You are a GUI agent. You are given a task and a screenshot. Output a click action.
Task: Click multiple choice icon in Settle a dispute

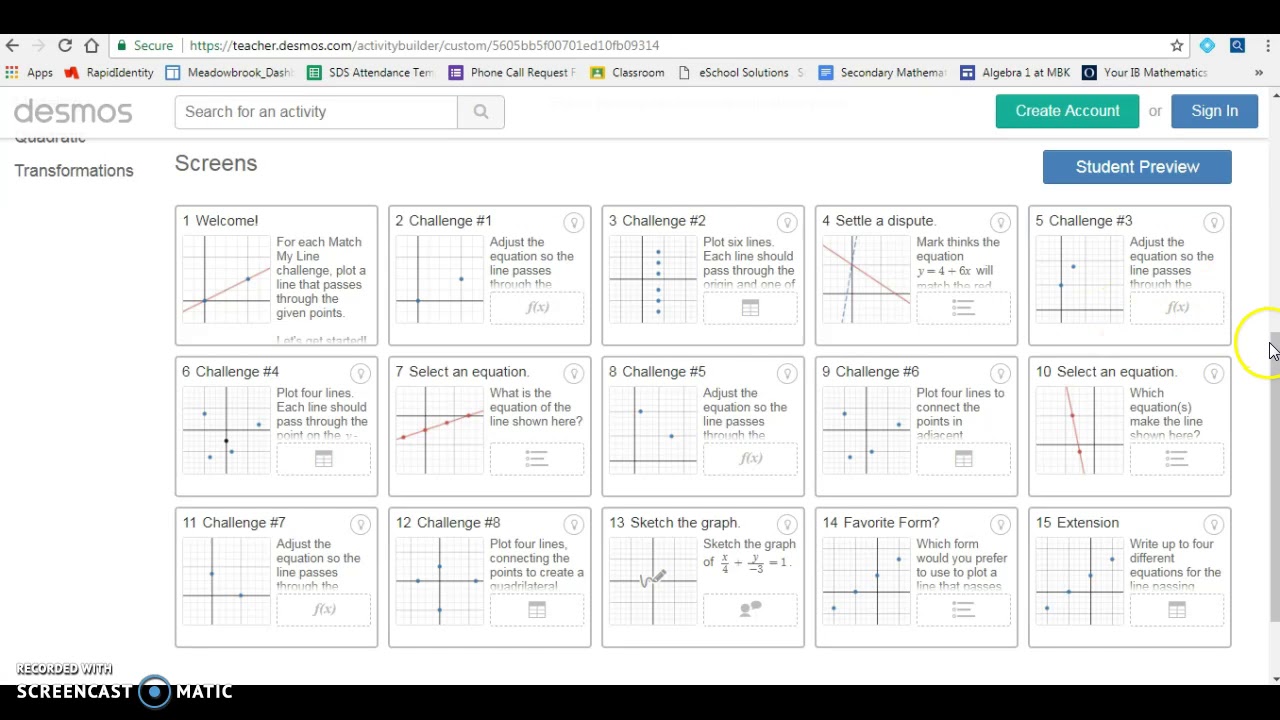click(x=963, y=308)
